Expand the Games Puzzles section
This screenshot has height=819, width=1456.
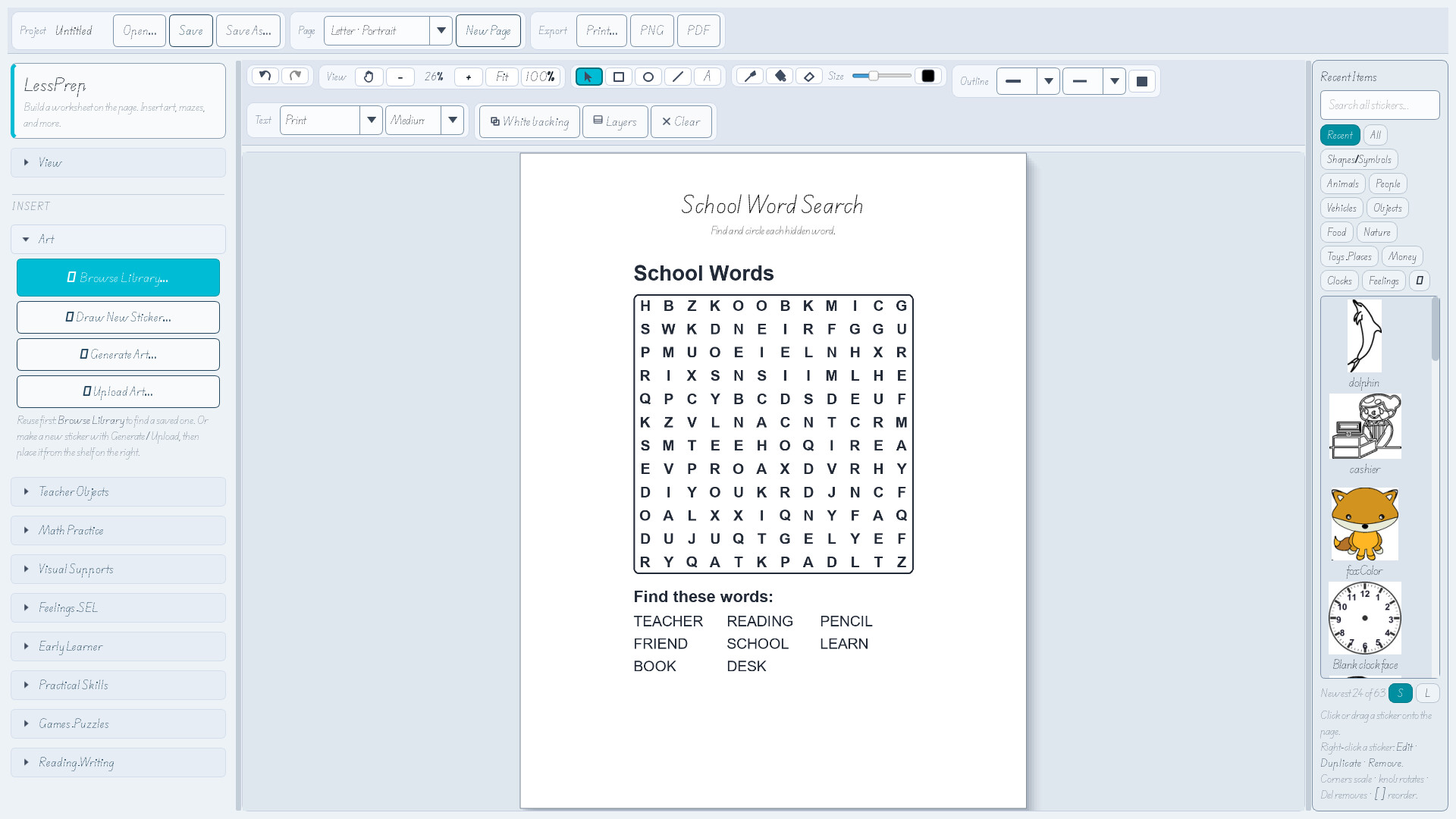(118, 724)
